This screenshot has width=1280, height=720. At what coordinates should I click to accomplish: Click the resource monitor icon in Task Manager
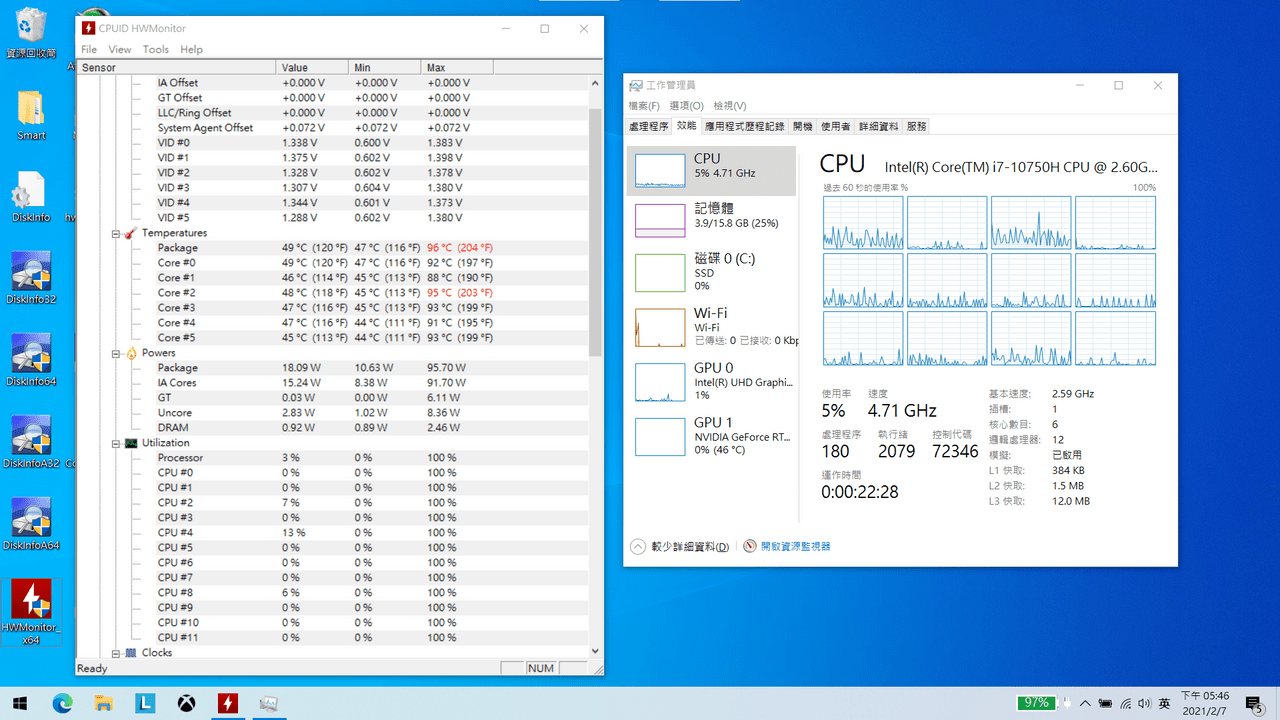751,547
